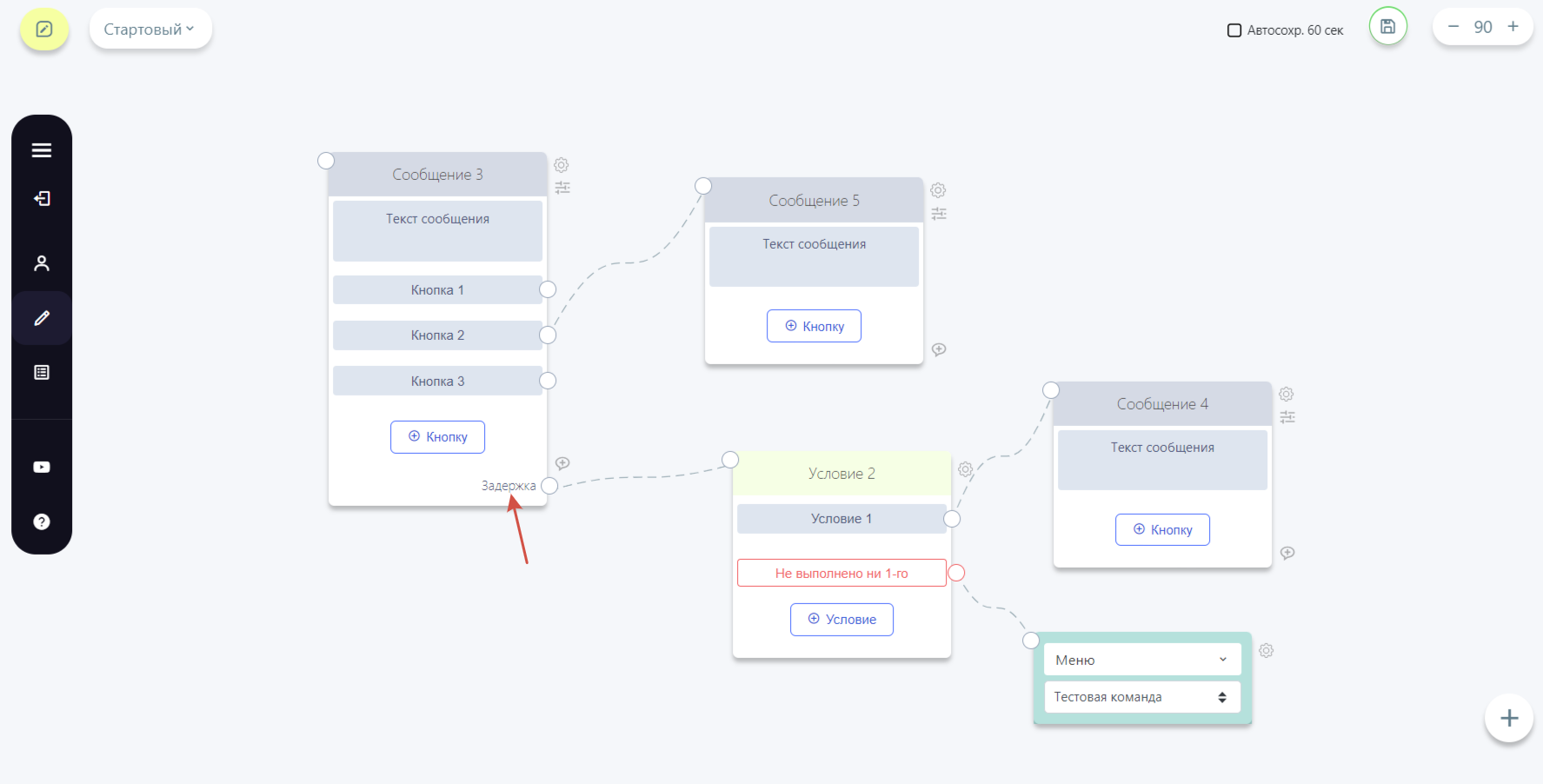Add a button to Сообщение 3
The height and width of the screenshot is (784, 1543).
click(x=437, y=436)
